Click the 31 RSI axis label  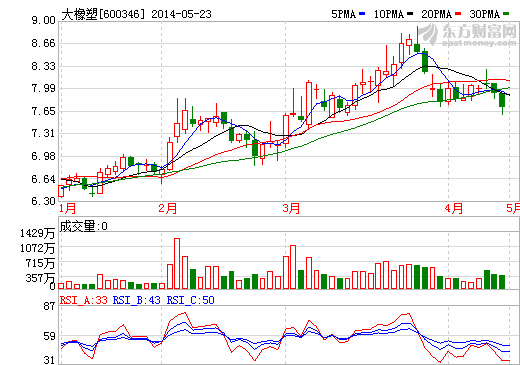coord(49,360)
